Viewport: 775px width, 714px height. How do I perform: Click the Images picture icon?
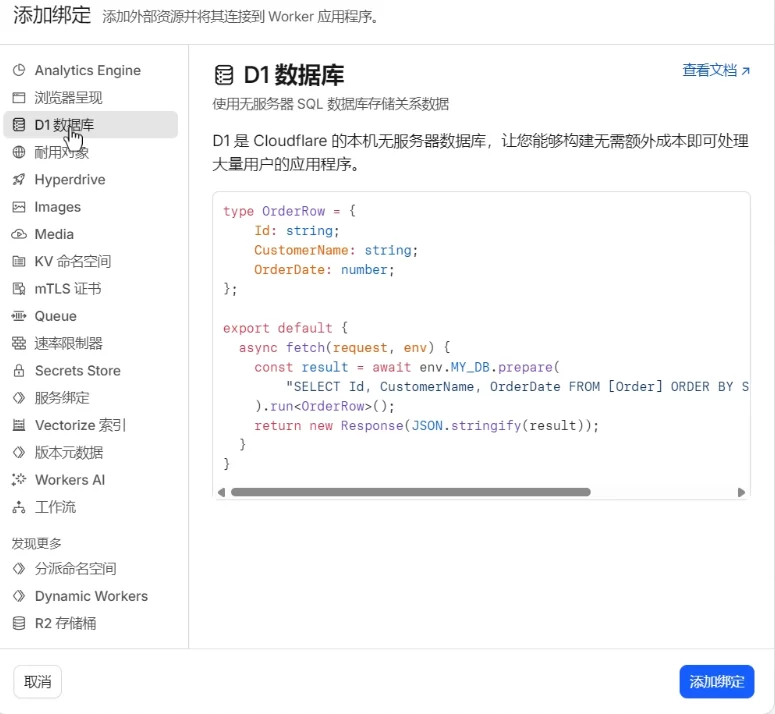[x=18, y=207]
